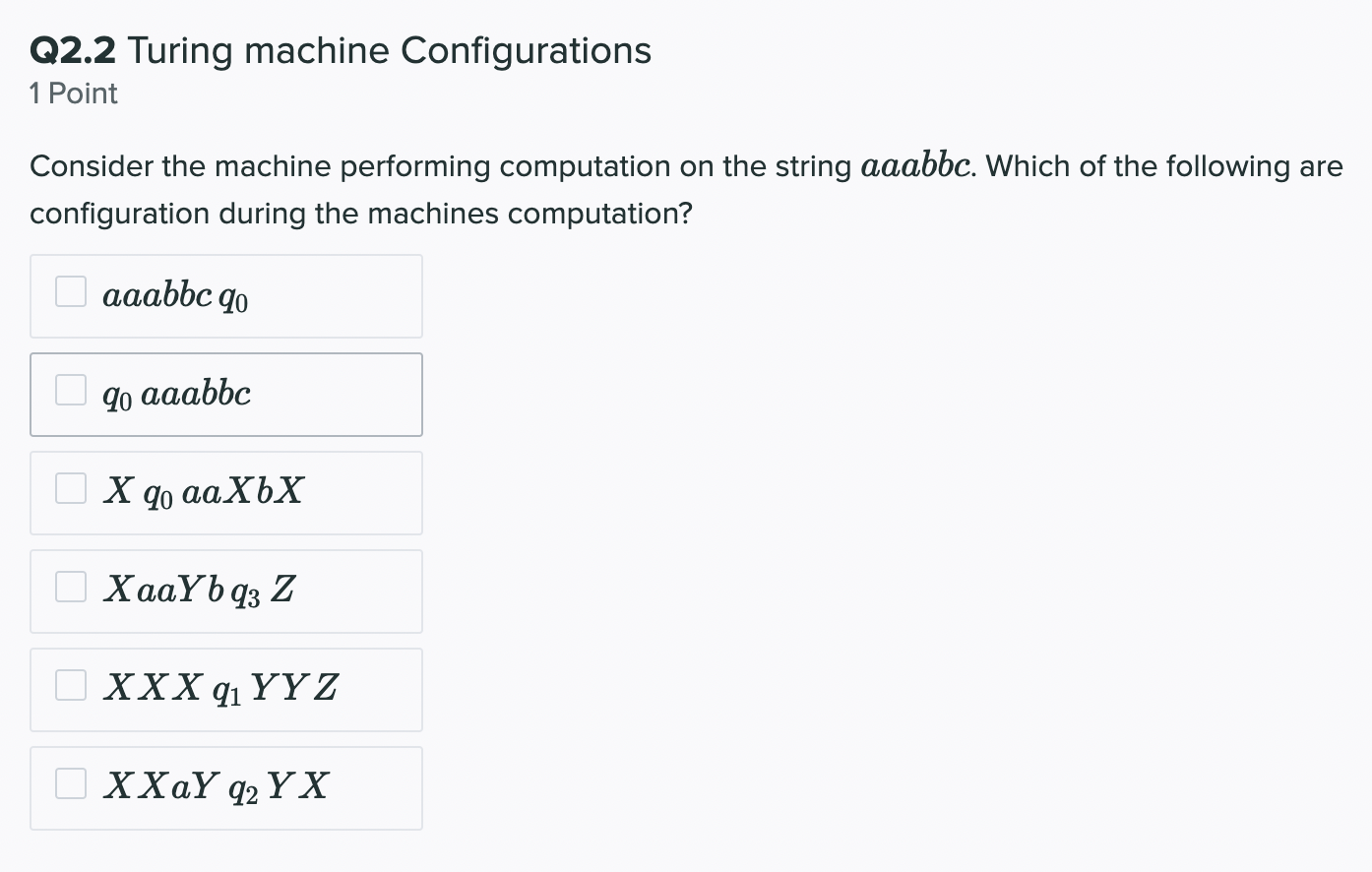Image resolution: width=1372 pixels, height=872 pixels.
Task: Click the answer label XaaYb q3 Z
Action: tap(199, 590)
